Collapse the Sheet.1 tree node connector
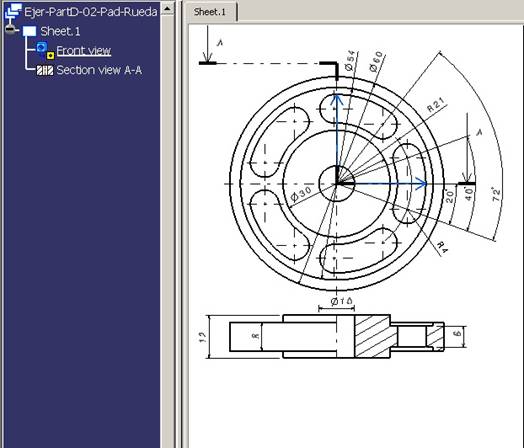Screen dimensions: 524x448 [11, 30]
